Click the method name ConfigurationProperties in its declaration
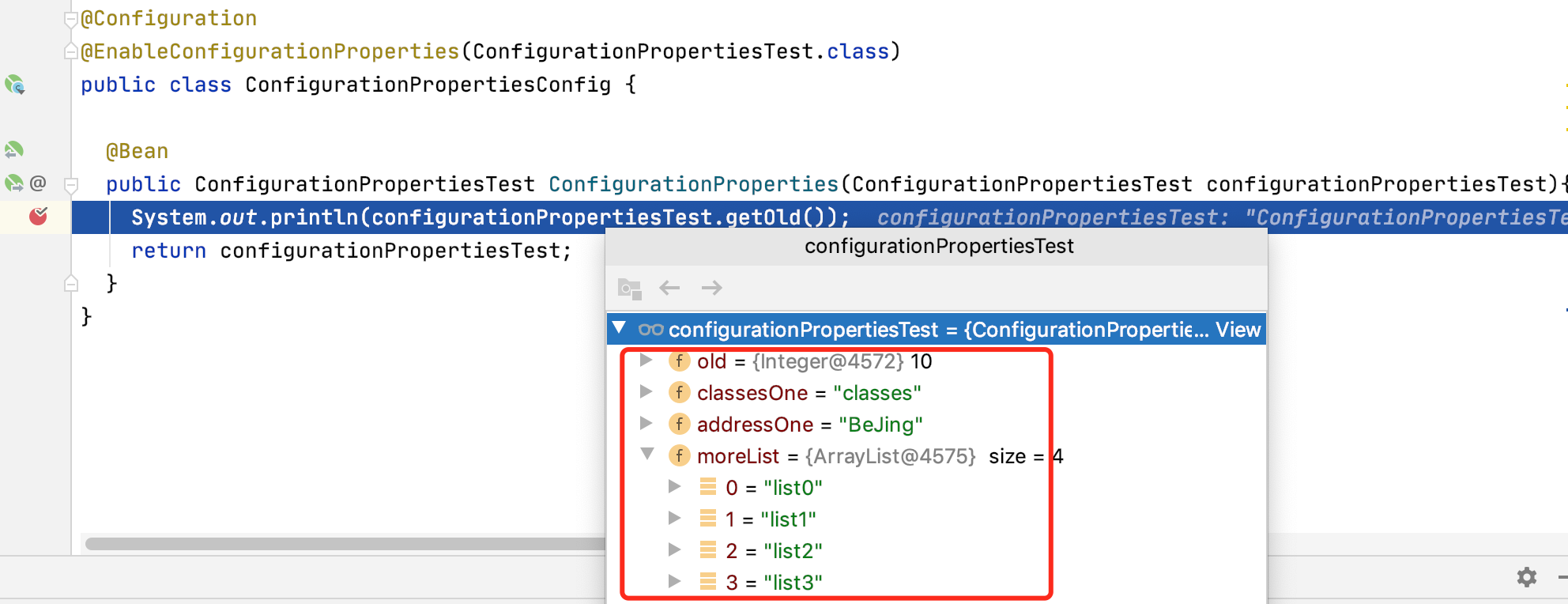Viewport: 1568px width, 604px height. coord(694,184)
